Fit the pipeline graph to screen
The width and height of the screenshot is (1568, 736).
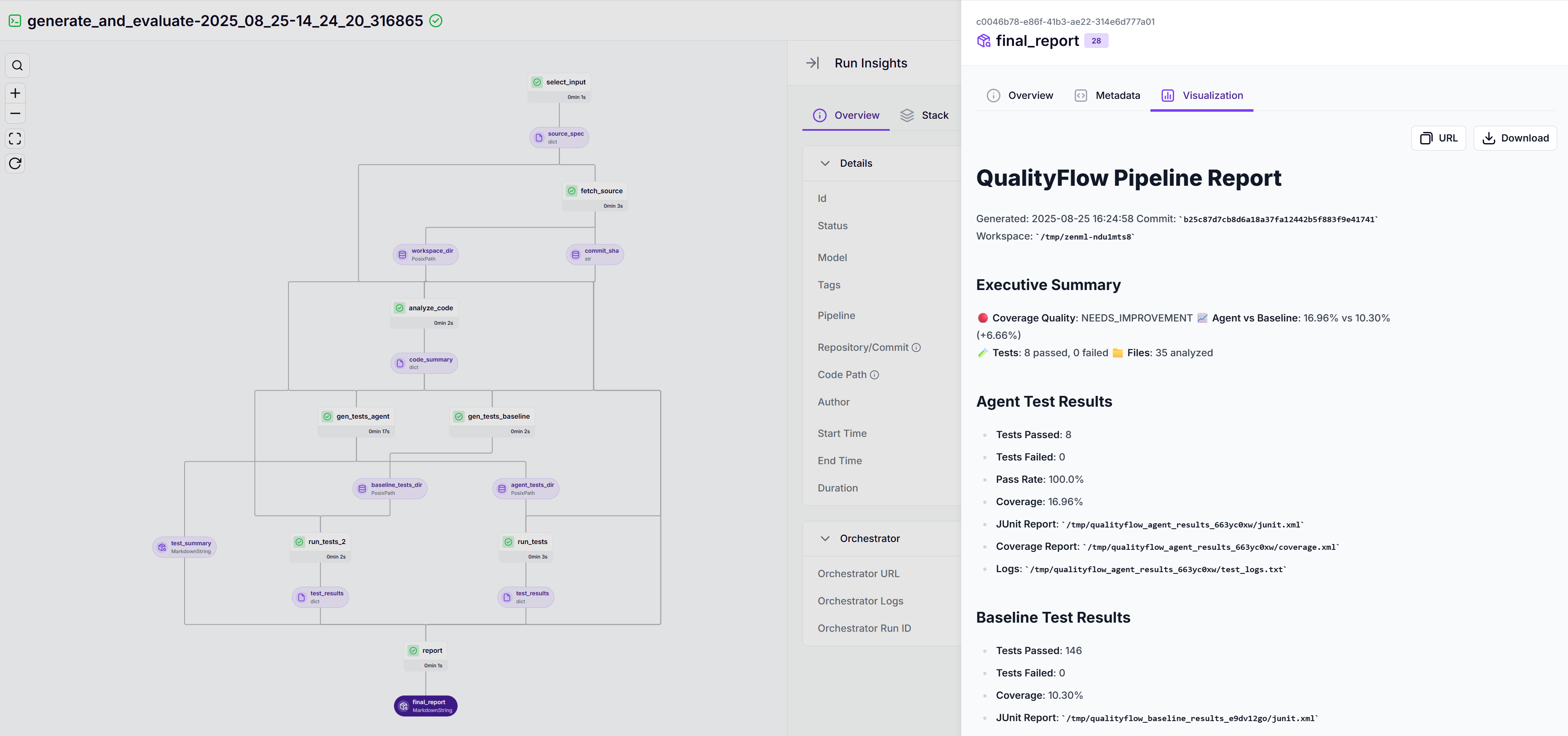click(x=14, y=138)
